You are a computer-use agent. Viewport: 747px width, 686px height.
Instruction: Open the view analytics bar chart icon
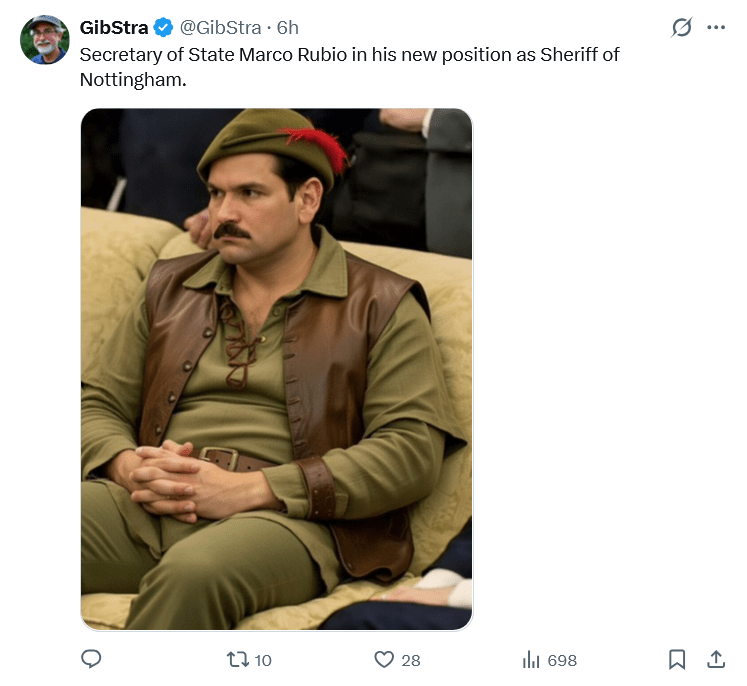coord(531,659)
